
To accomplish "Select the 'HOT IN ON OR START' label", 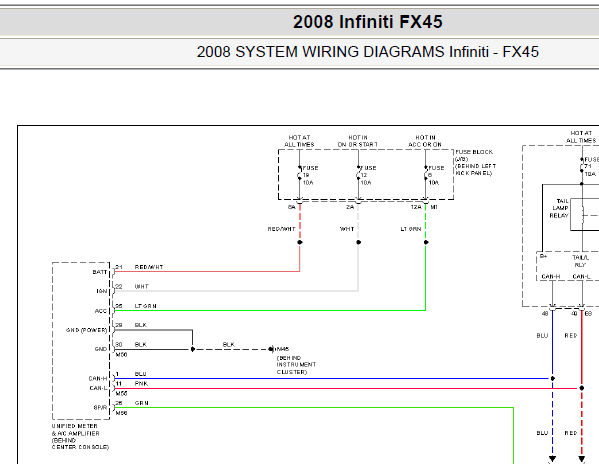I will point(358,141).
